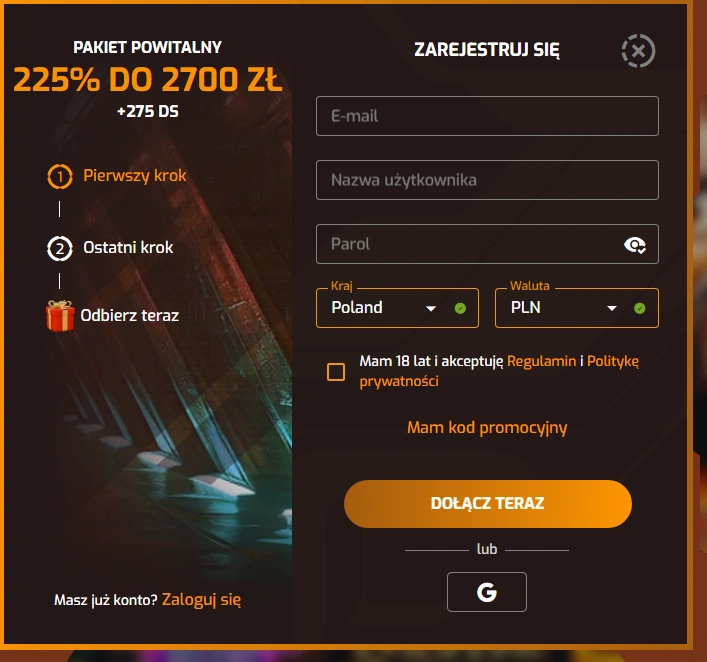This screenshot has width=707, height=662.
Task: Focus the E-mail input field
Action: click(487, 116)
